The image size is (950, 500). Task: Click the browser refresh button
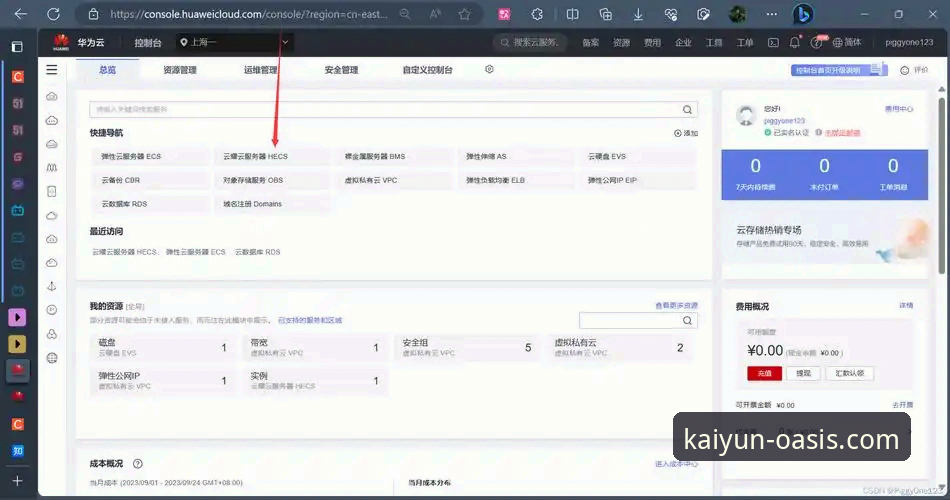[53, 14]
